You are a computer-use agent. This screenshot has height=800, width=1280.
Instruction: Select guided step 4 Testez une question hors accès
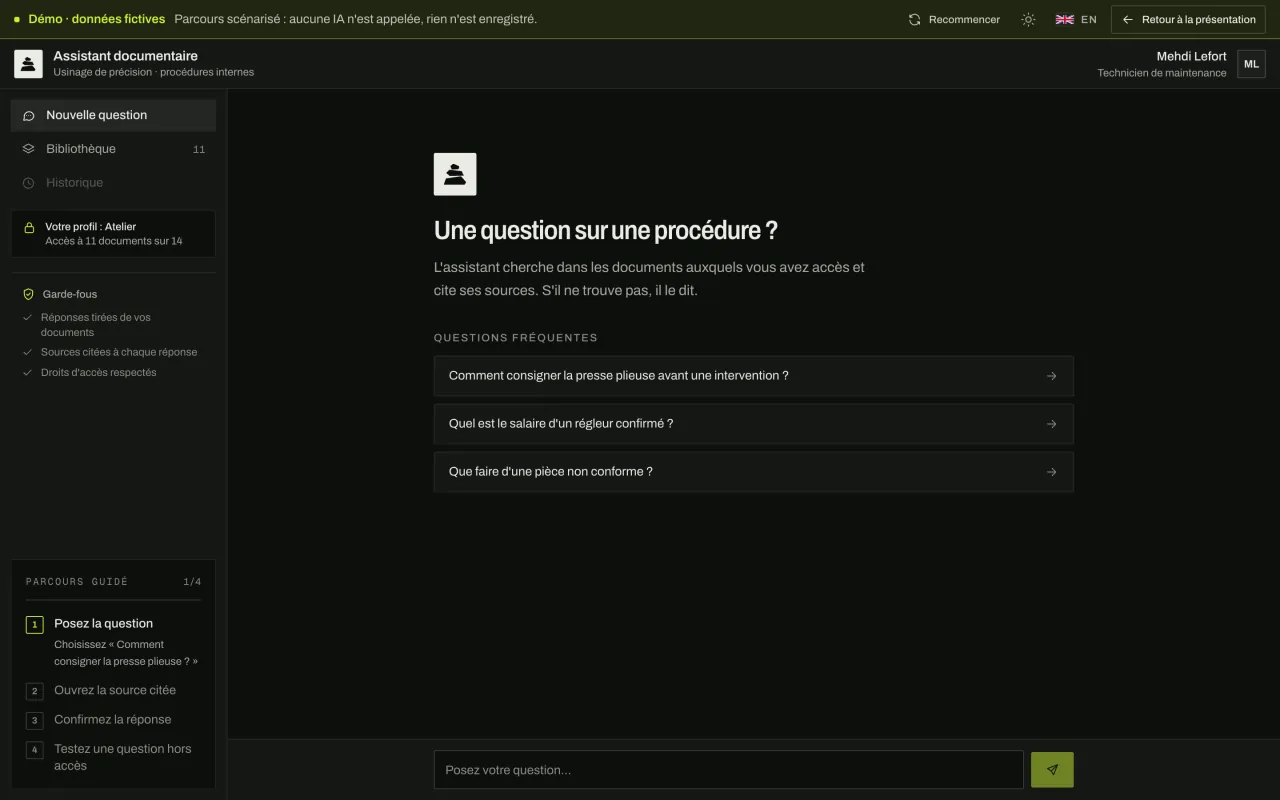pyautogui.click(x=113, y=757)
